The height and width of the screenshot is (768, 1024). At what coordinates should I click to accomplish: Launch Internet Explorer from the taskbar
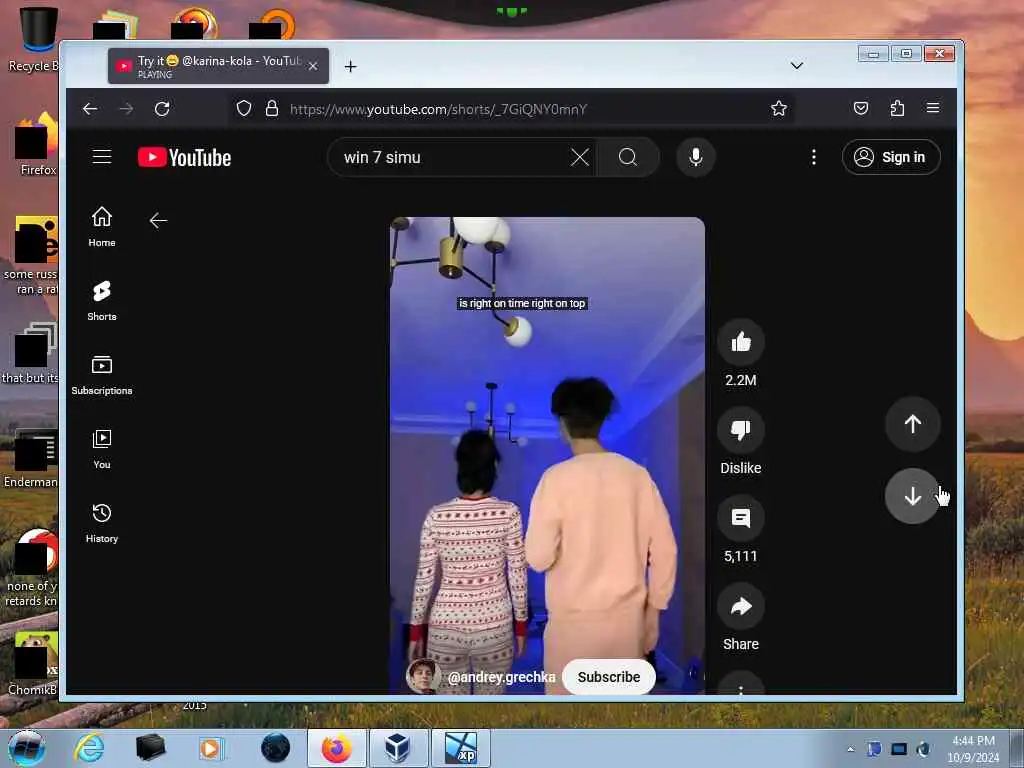[x=89, y=748]
